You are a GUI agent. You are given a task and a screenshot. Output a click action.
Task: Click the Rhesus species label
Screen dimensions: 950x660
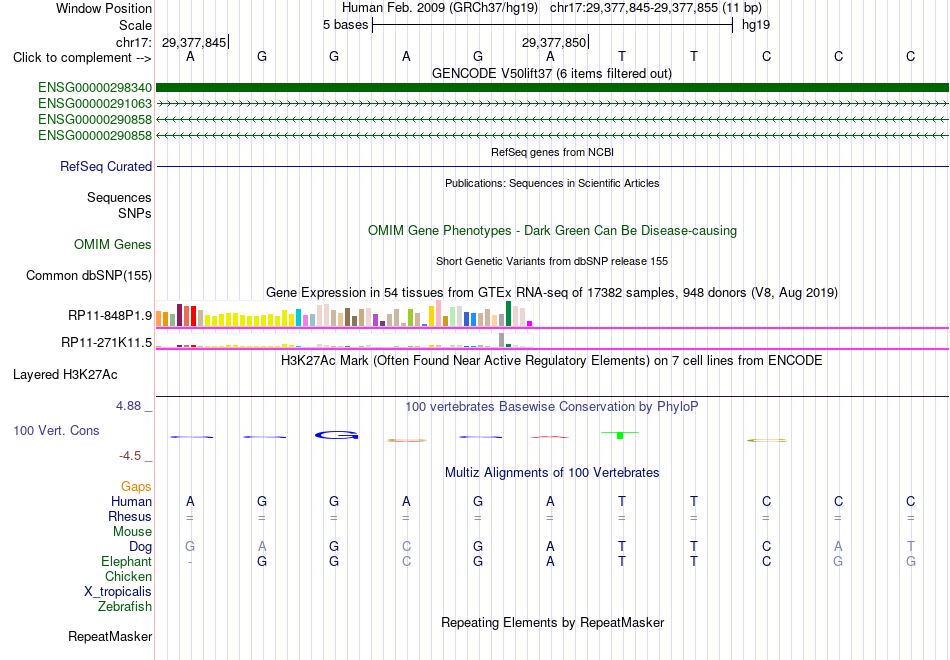point(130,517)
